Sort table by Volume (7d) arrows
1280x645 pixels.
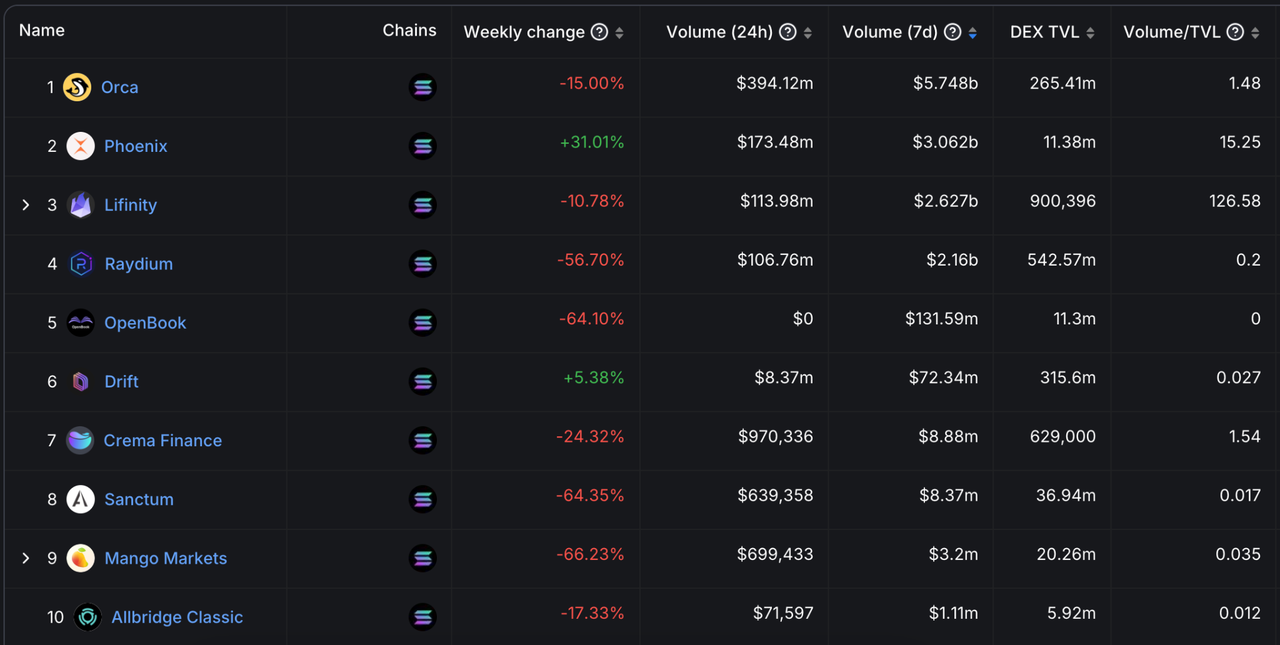pos(973,33)
